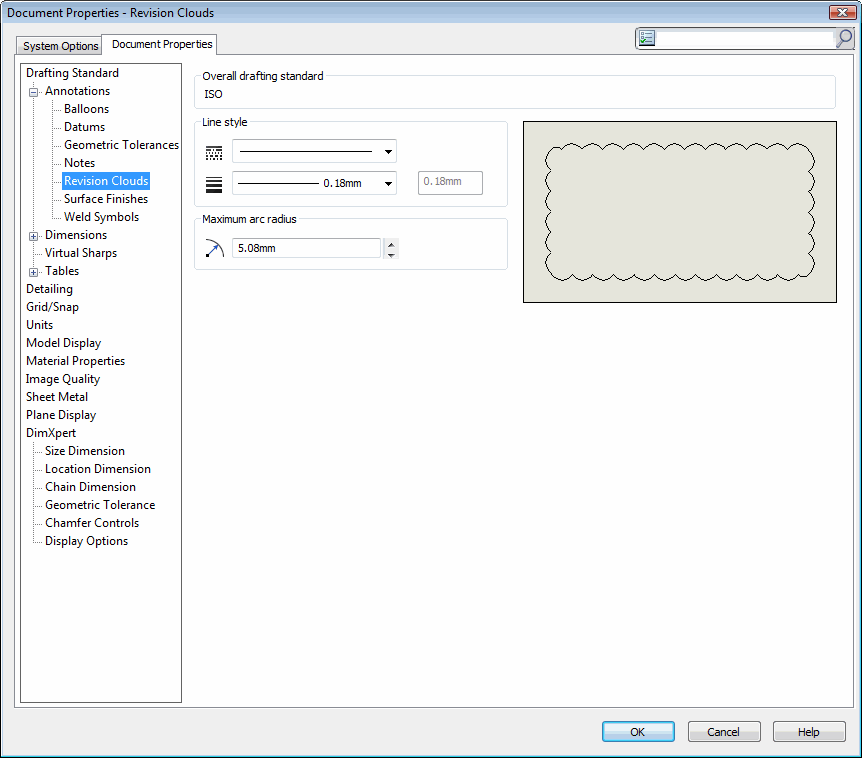Select Annotations in the tree
This screenshot has height=758, width=862.
[x=77, y=91]
